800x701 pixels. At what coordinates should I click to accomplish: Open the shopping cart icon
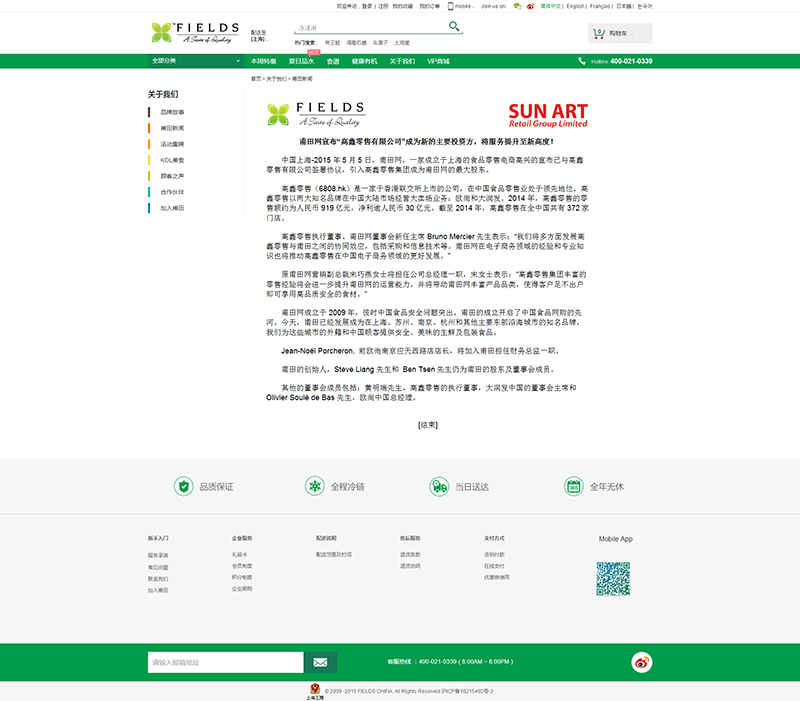point(598,34)
